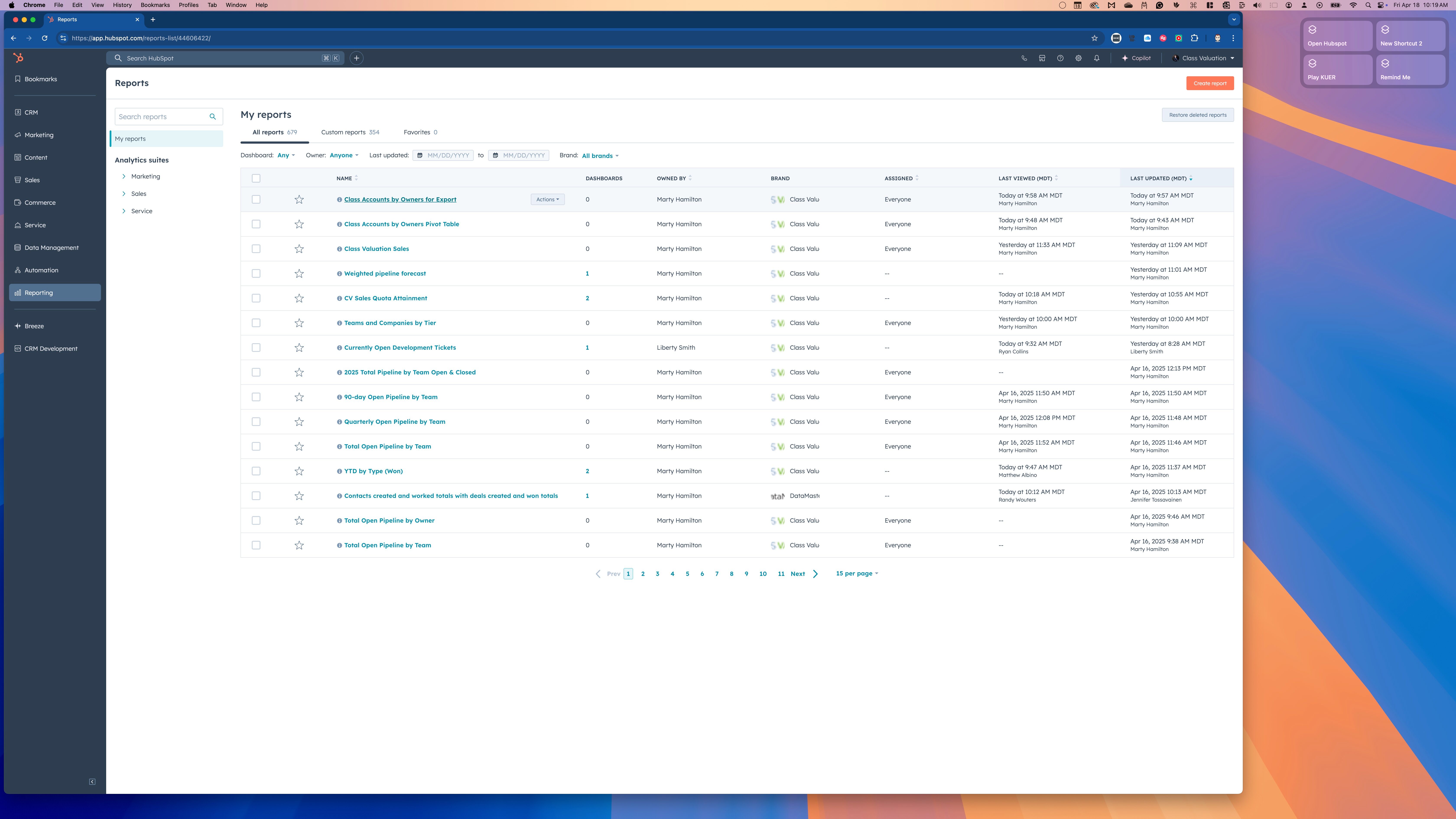
Task: Click the quick-create plus icon beside search
Action: [x=357, y=58]
